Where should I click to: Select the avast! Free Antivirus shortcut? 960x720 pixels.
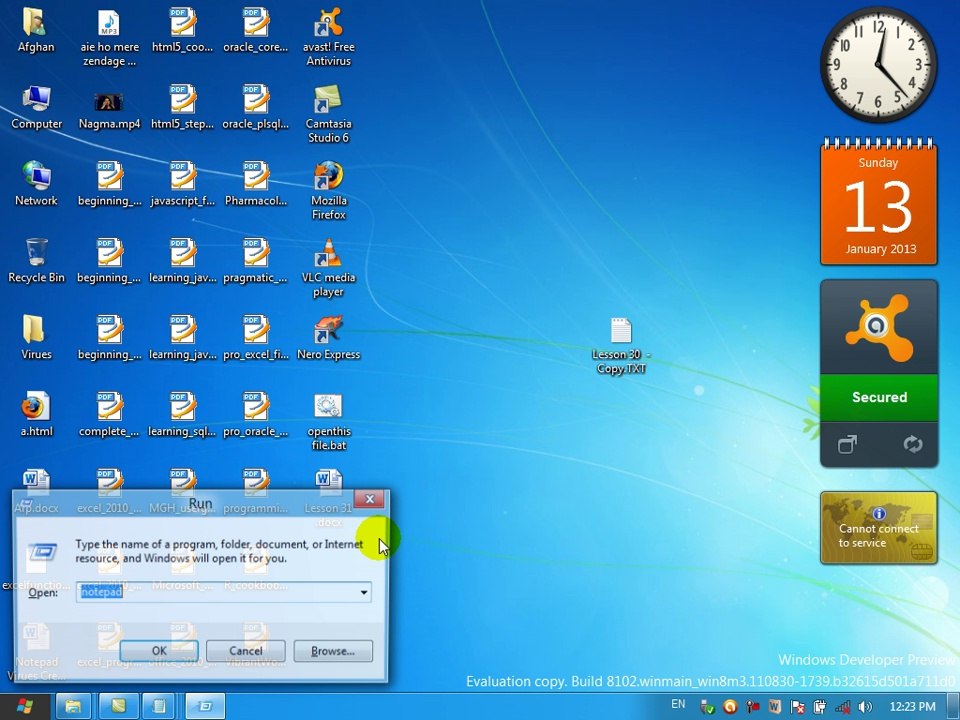tap(329, 37)
